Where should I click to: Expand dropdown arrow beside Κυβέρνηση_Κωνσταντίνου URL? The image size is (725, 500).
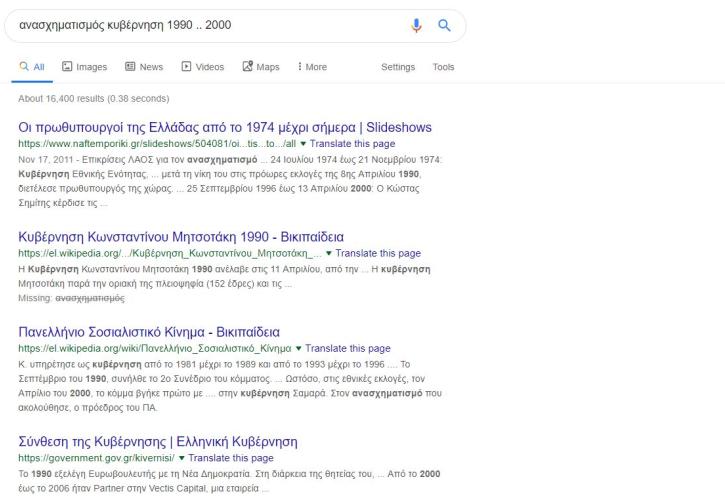coord(329,253)
